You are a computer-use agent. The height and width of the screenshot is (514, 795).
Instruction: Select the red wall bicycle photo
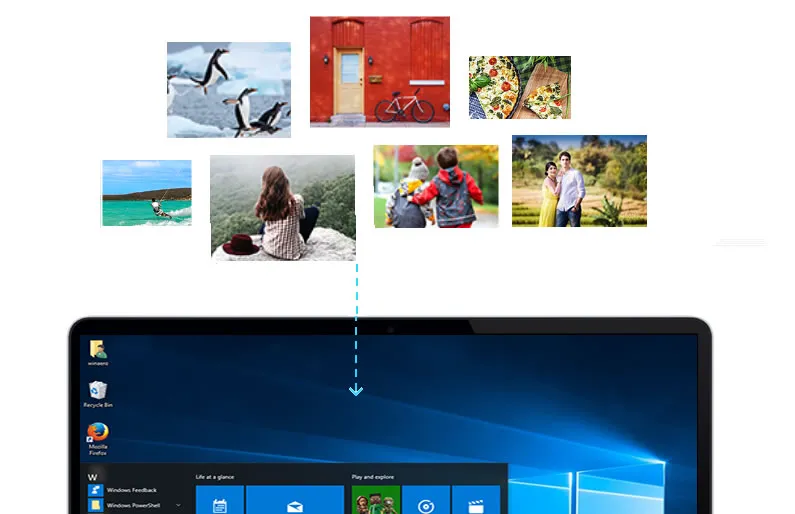pyautogui.click(x=379, y=71)
